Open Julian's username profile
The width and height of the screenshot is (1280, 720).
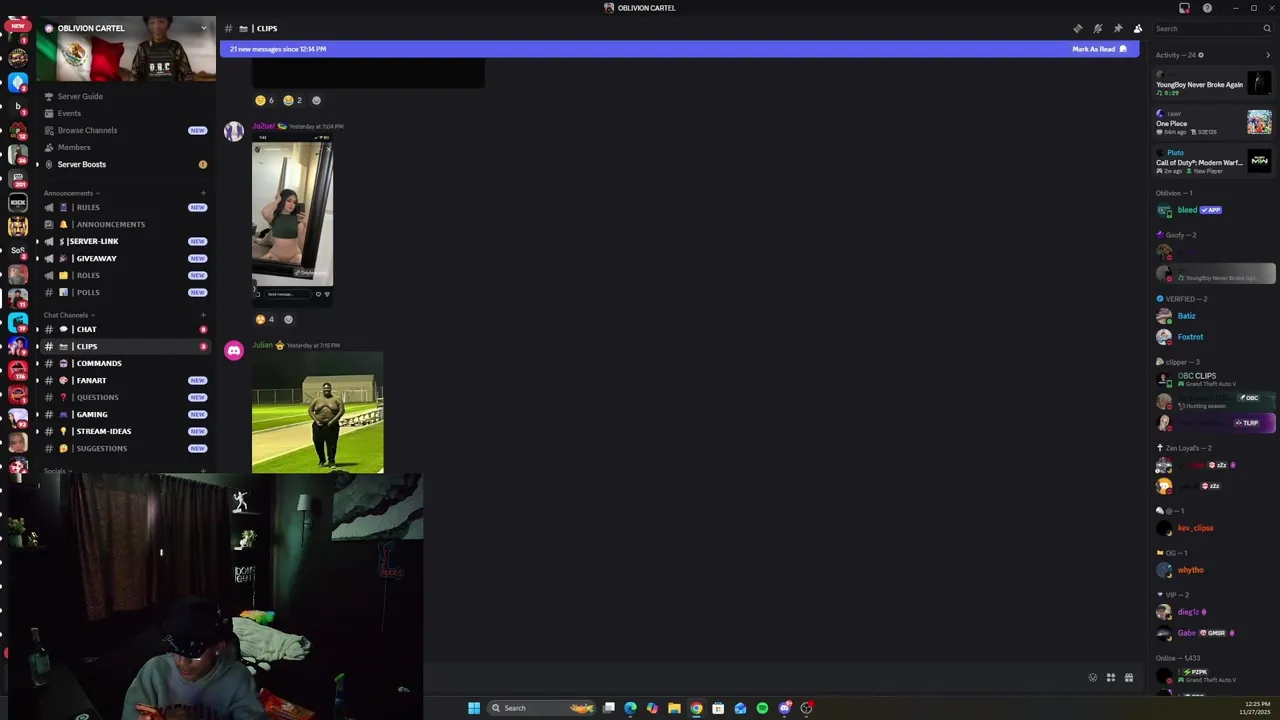pyautogui.click(x=262, y=345)
